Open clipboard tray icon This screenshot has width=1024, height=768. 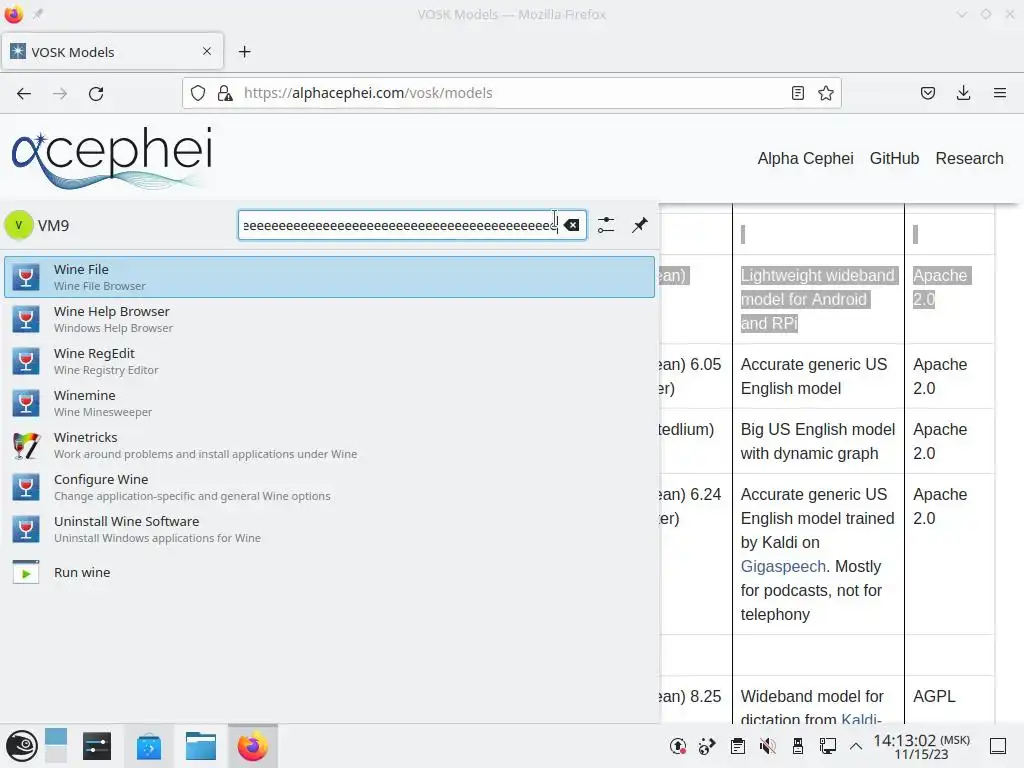click(x=738, y=746)
